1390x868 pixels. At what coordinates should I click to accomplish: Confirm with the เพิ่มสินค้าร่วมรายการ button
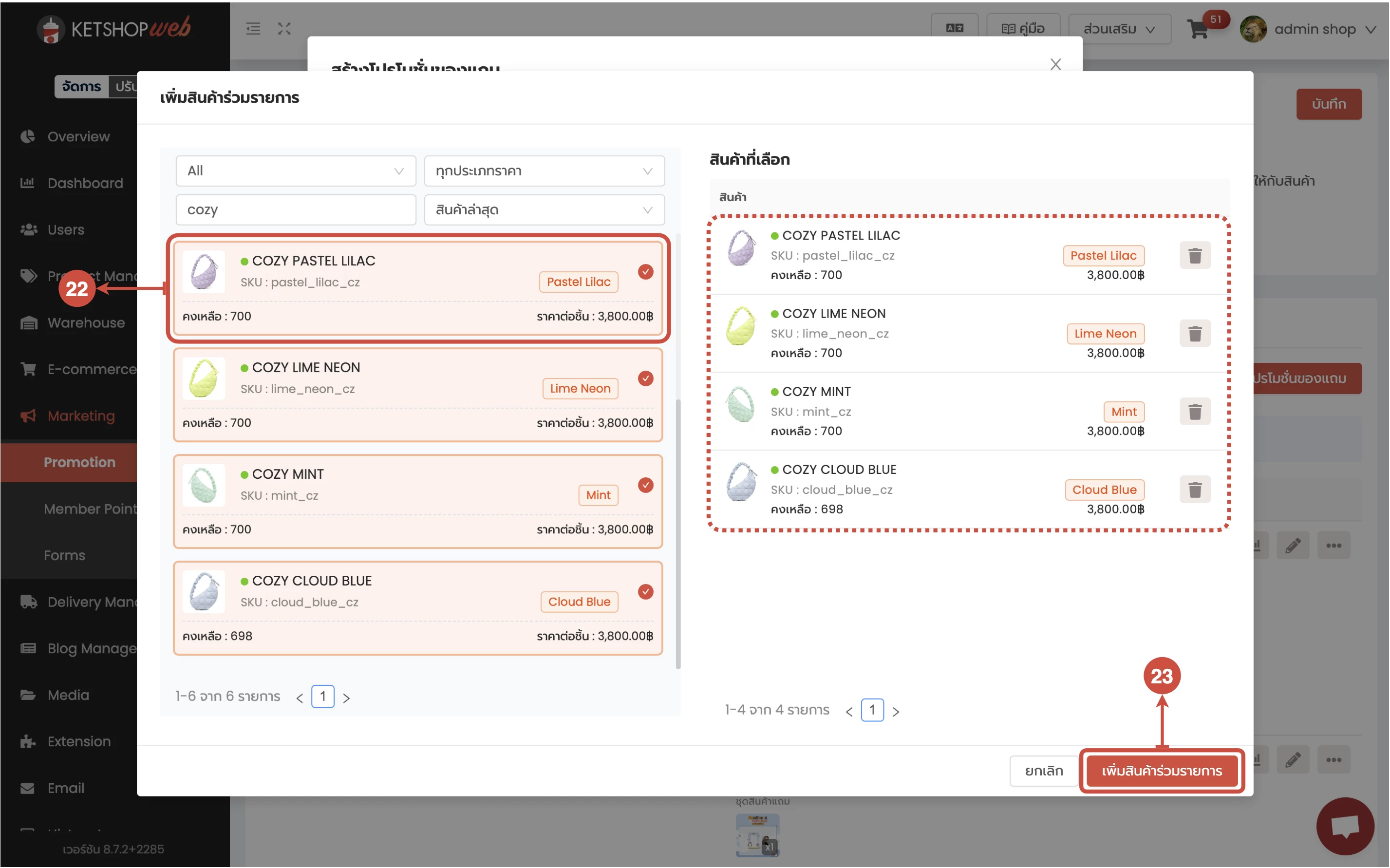point(1161,771)
